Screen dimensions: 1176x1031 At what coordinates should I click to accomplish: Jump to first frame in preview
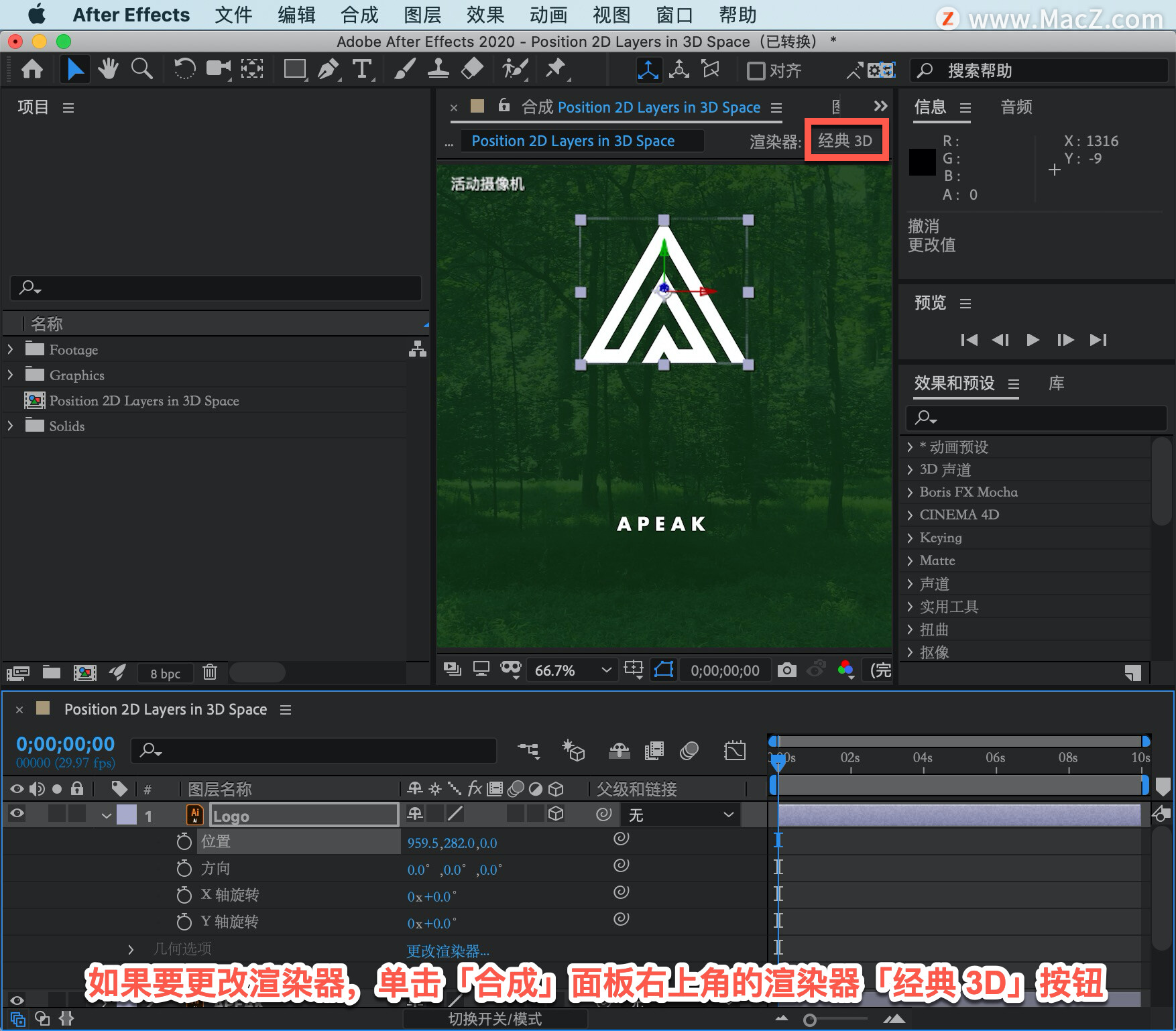tap(969, 340)
